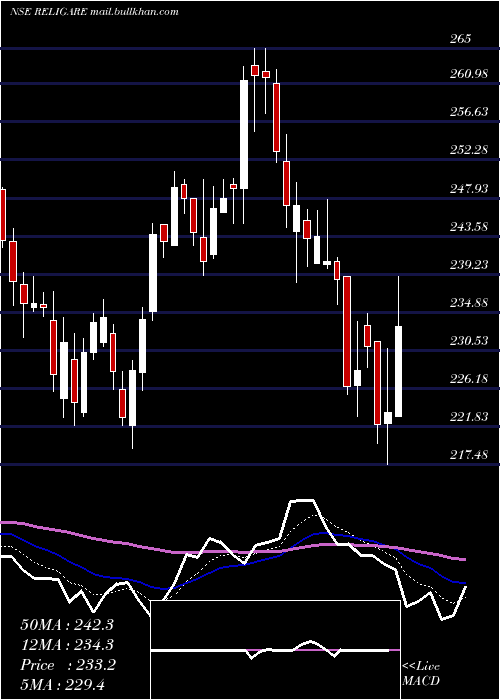This screenshot has height=700, width=500.
Task: Click the 12MA : 234.3 readout
Action: point(67,645)
